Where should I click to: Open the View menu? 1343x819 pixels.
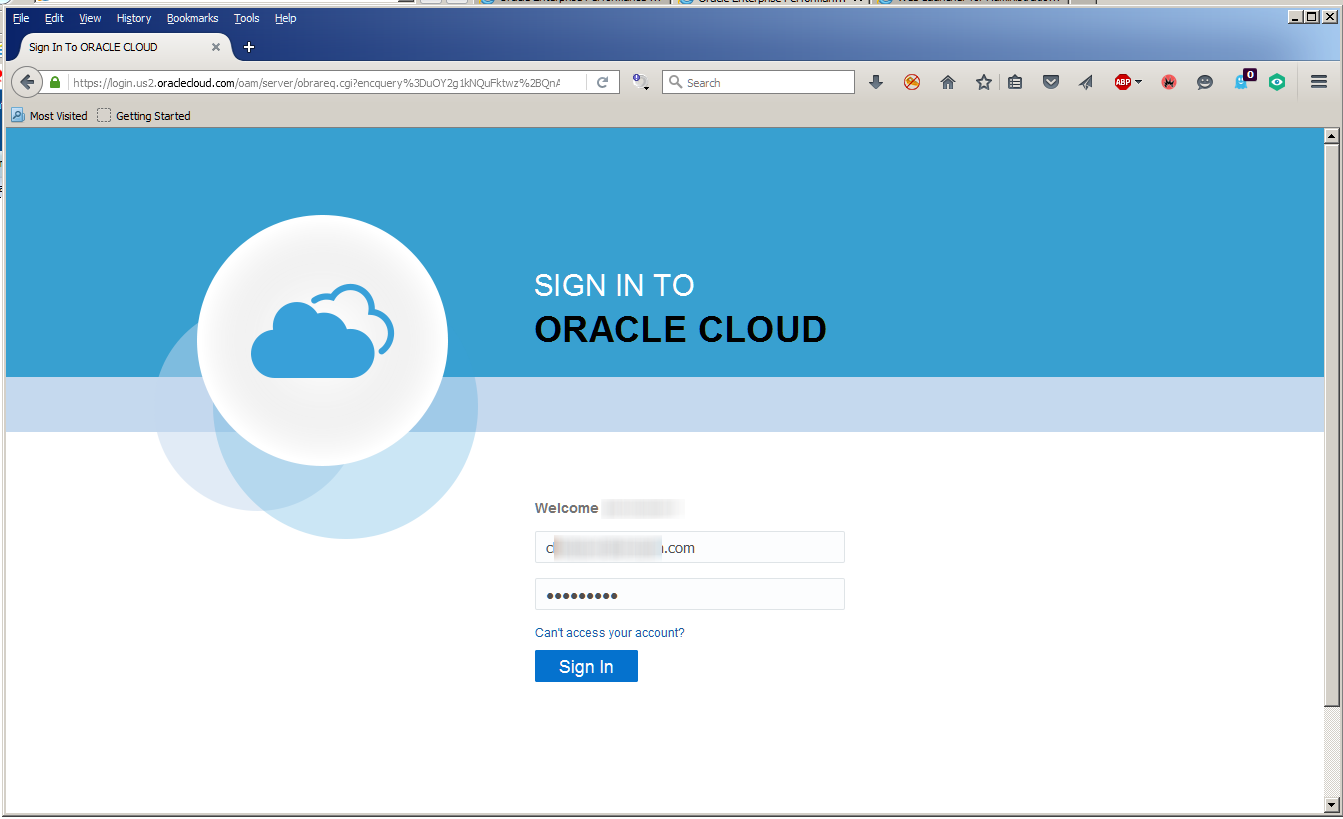coord(90,18)
